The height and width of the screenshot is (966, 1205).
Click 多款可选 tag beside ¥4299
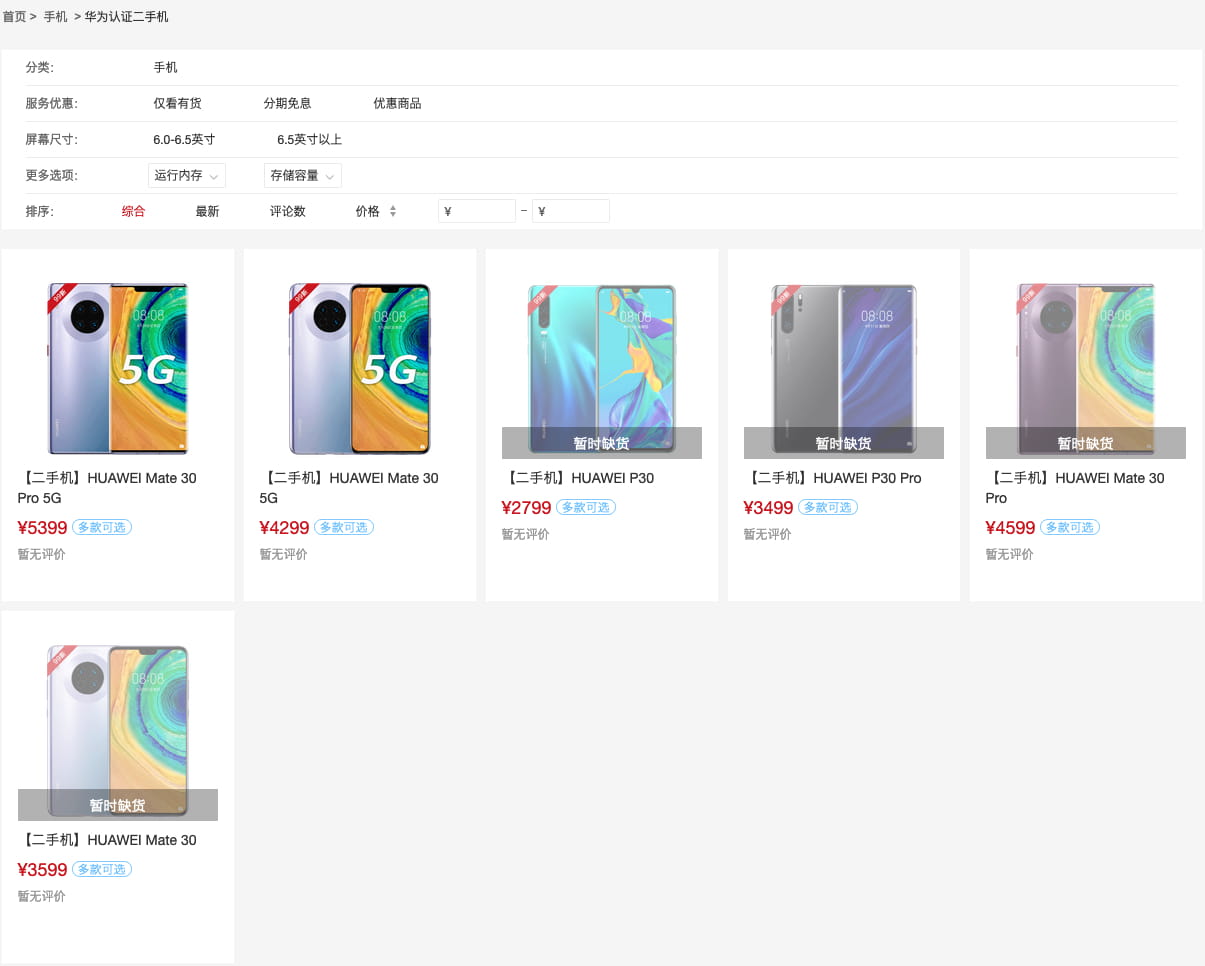pyautogui.click(x=344, y=527)
